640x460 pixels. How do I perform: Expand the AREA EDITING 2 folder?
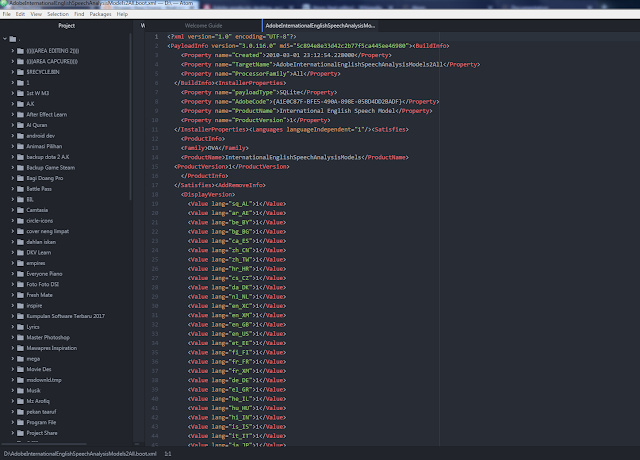pyautogui.click(x=13, y=51)
